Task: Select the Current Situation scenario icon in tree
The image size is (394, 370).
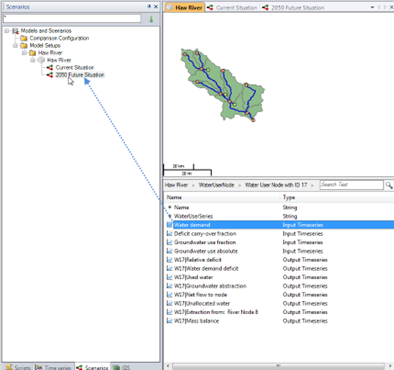Action: [x=50, y=68]
